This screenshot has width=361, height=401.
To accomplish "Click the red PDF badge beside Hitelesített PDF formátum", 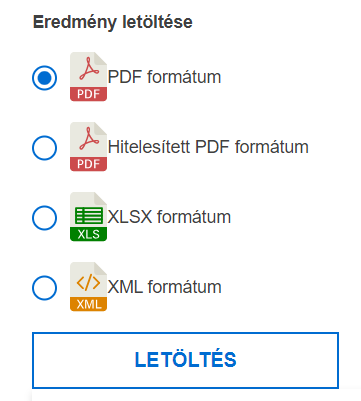I will point(88,164).
